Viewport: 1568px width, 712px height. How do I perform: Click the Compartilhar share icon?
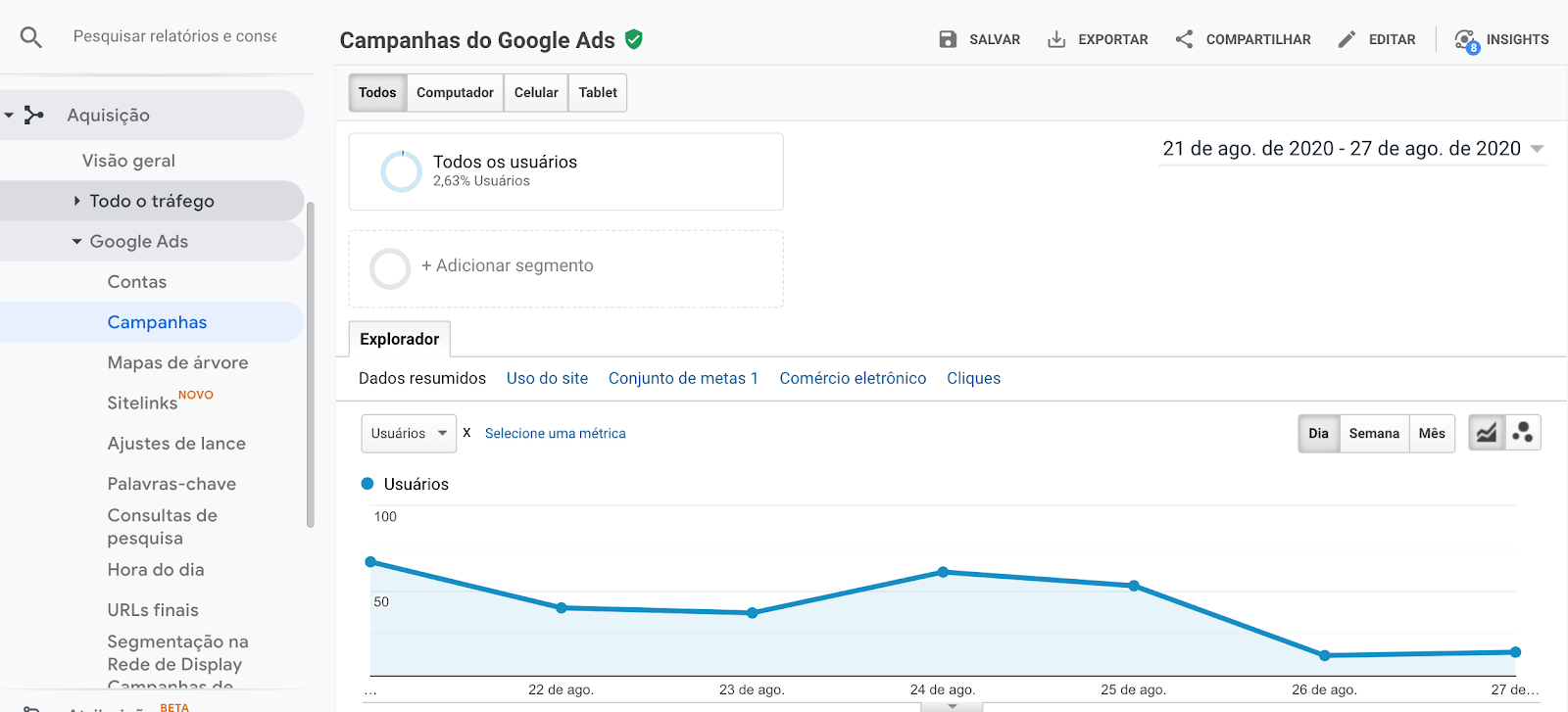point(1184,39)
